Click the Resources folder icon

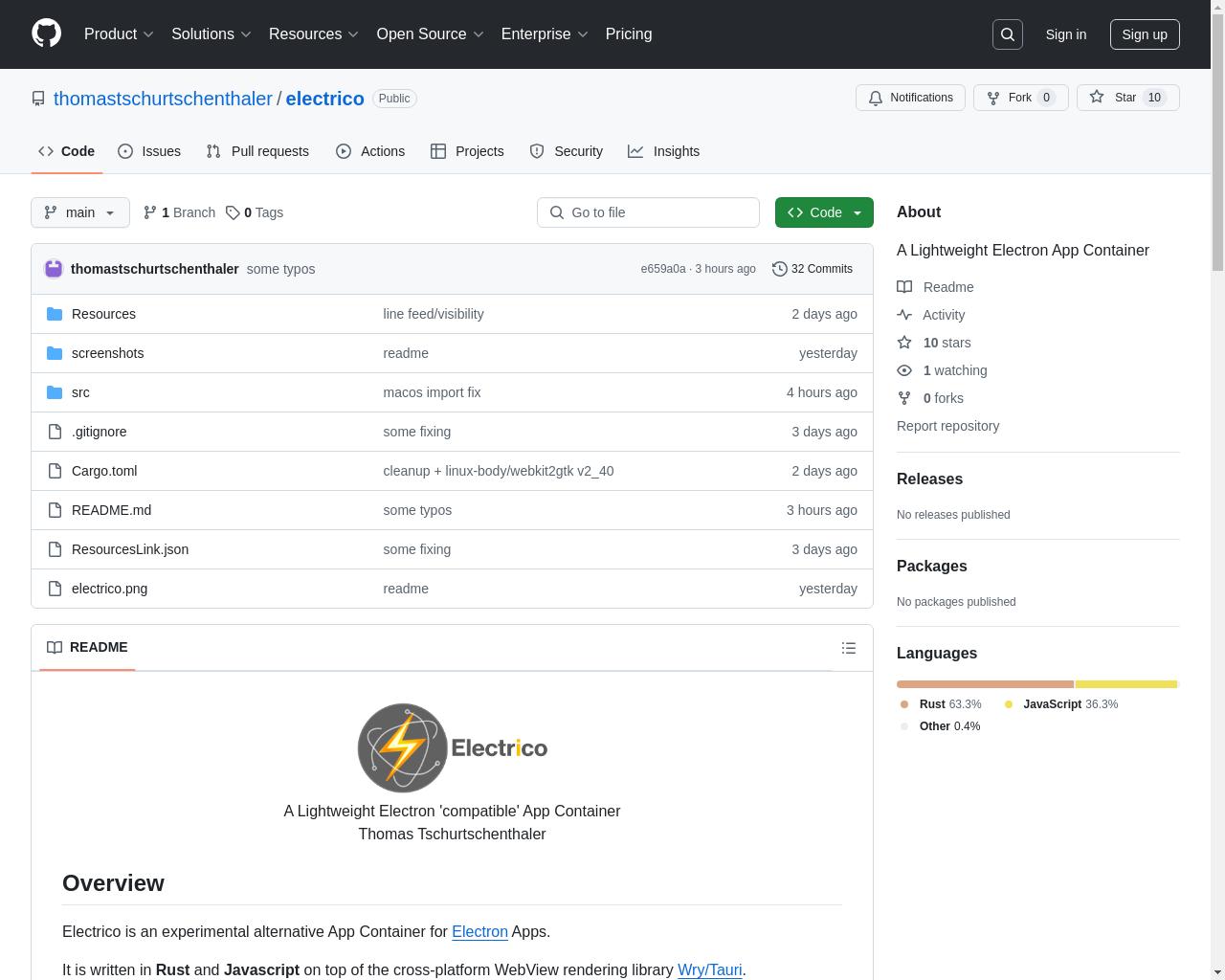(x=55, y=314)
